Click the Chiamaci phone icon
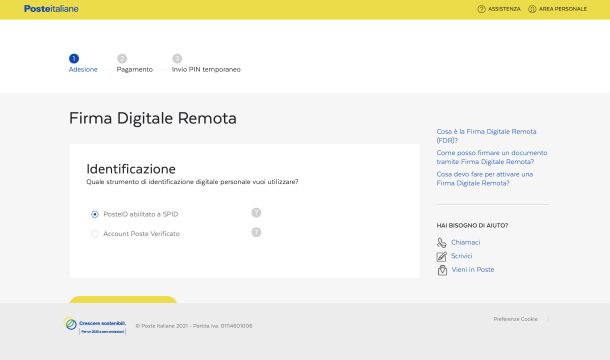610x360 pixels. tap(442, 242)
